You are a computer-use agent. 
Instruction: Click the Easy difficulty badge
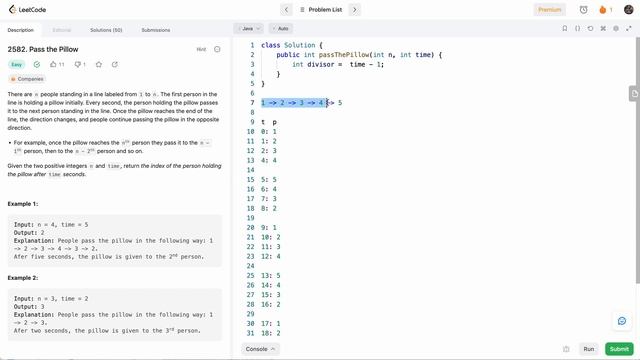(16, 64)
